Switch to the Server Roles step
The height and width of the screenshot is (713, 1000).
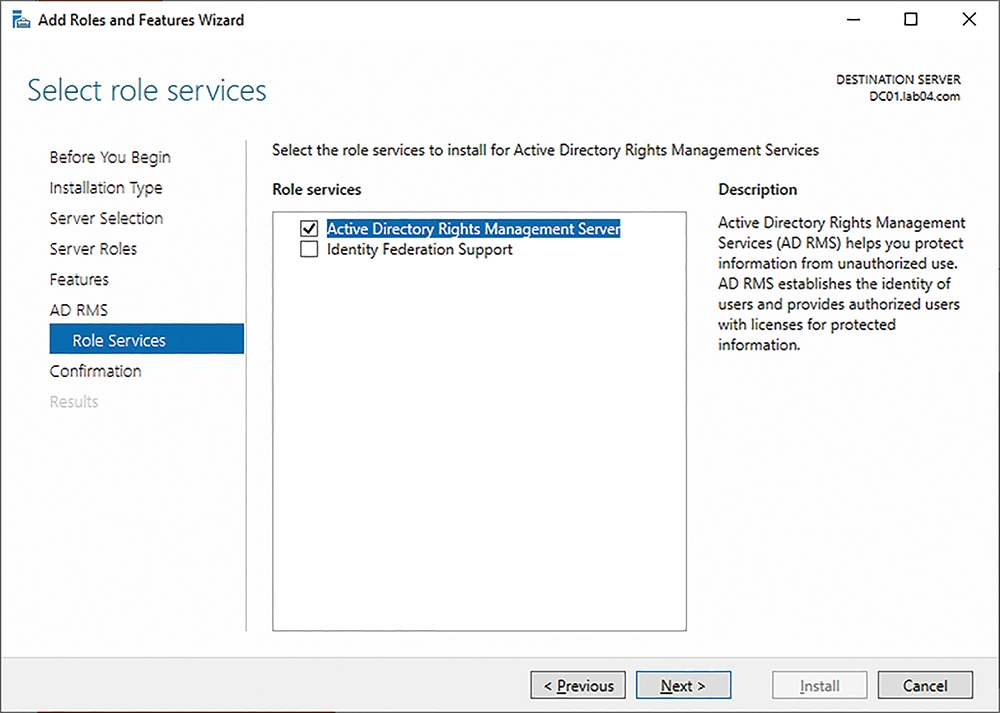93,249
